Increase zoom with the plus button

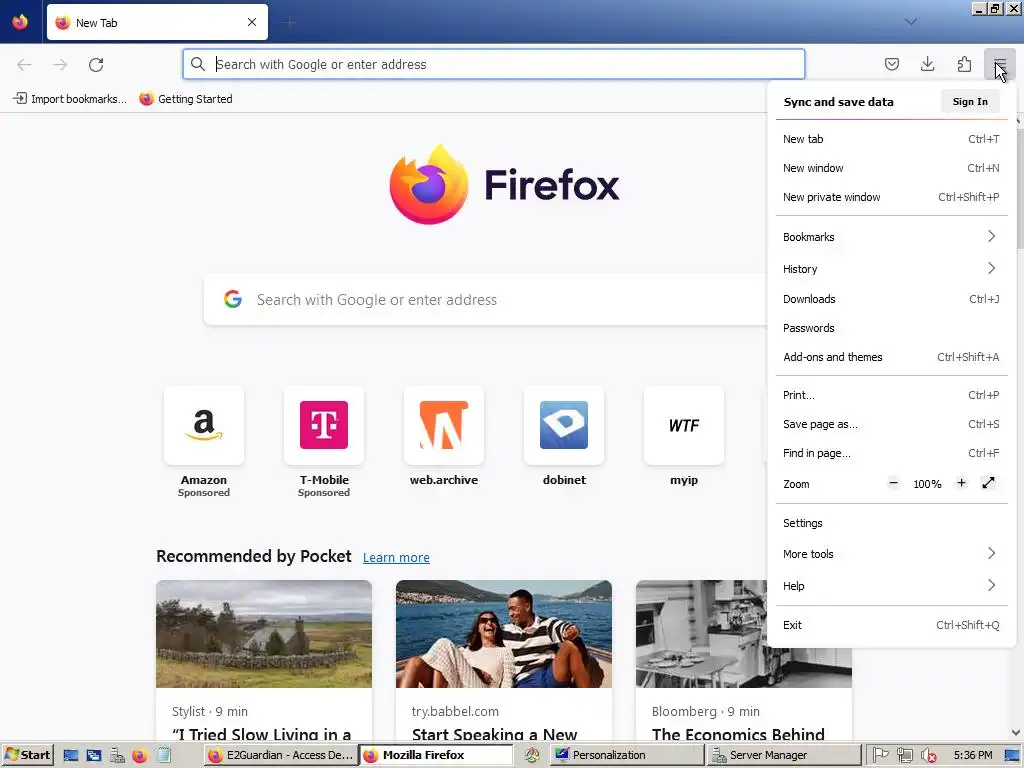click(961, 483)
